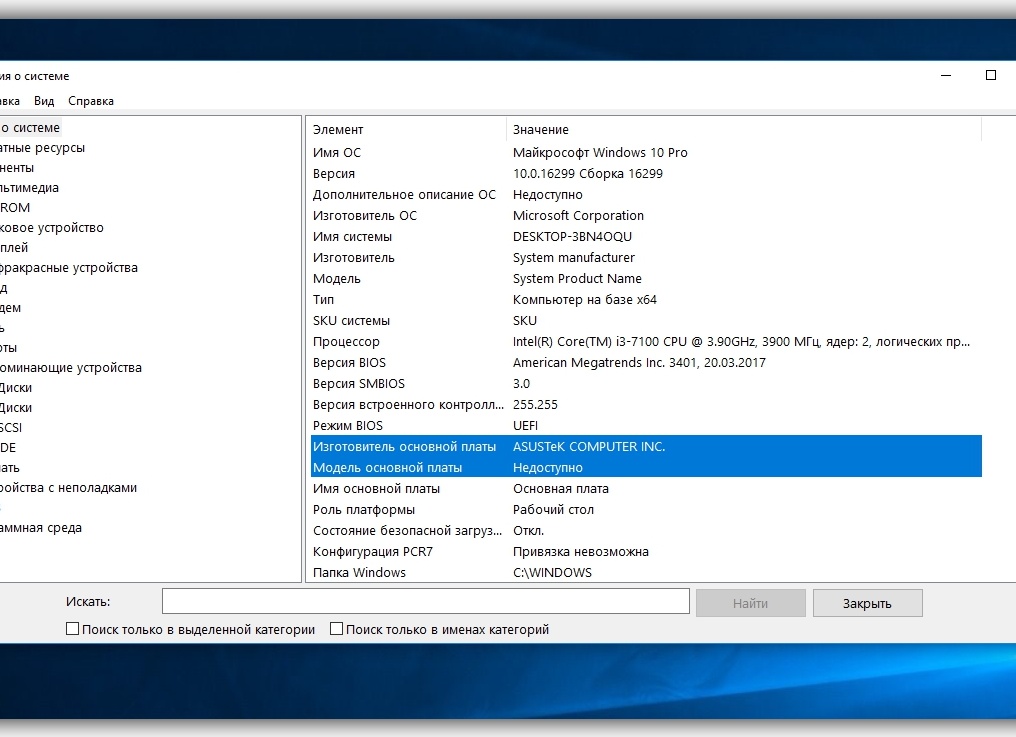Screen dimensions: 1016x737
Task: Select the "Имя основной платы" row label
Action: (376, 489)
